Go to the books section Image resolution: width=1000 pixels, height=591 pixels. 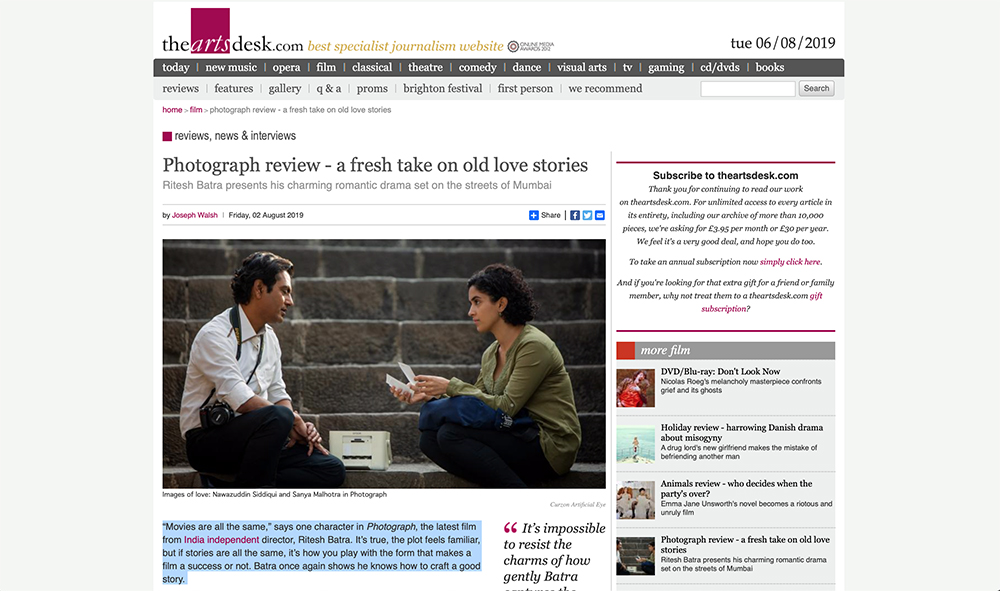770,68
